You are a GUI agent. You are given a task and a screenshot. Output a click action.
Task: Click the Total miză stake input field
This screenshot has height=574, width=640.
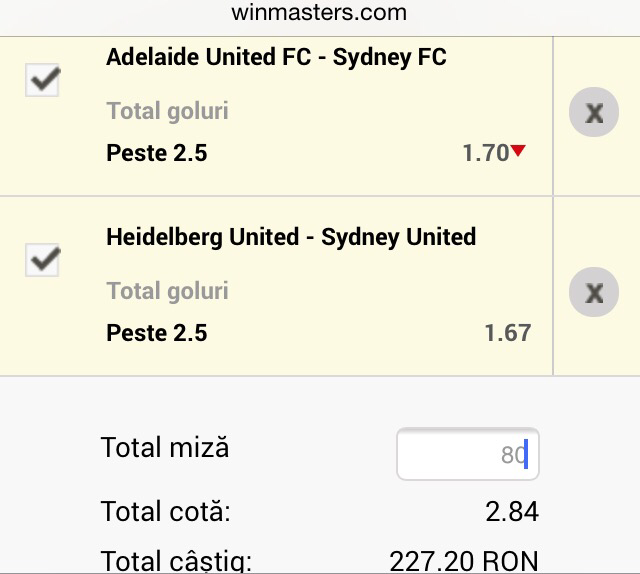click(467, 454)
